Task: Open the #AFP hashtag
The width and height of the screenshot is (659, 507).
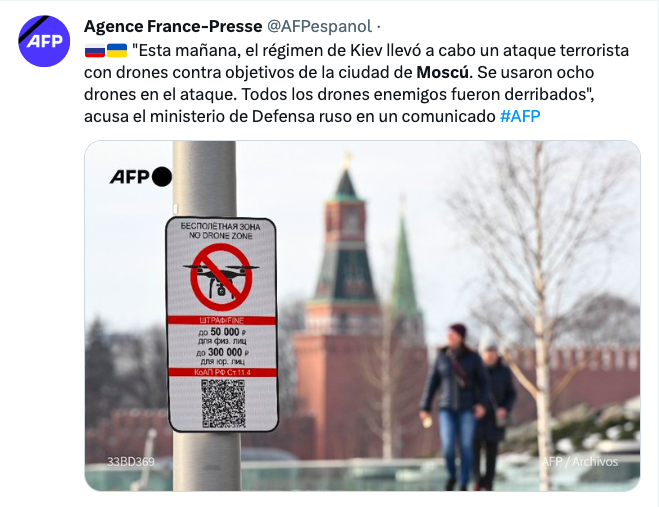Action: tap(520, 116)
